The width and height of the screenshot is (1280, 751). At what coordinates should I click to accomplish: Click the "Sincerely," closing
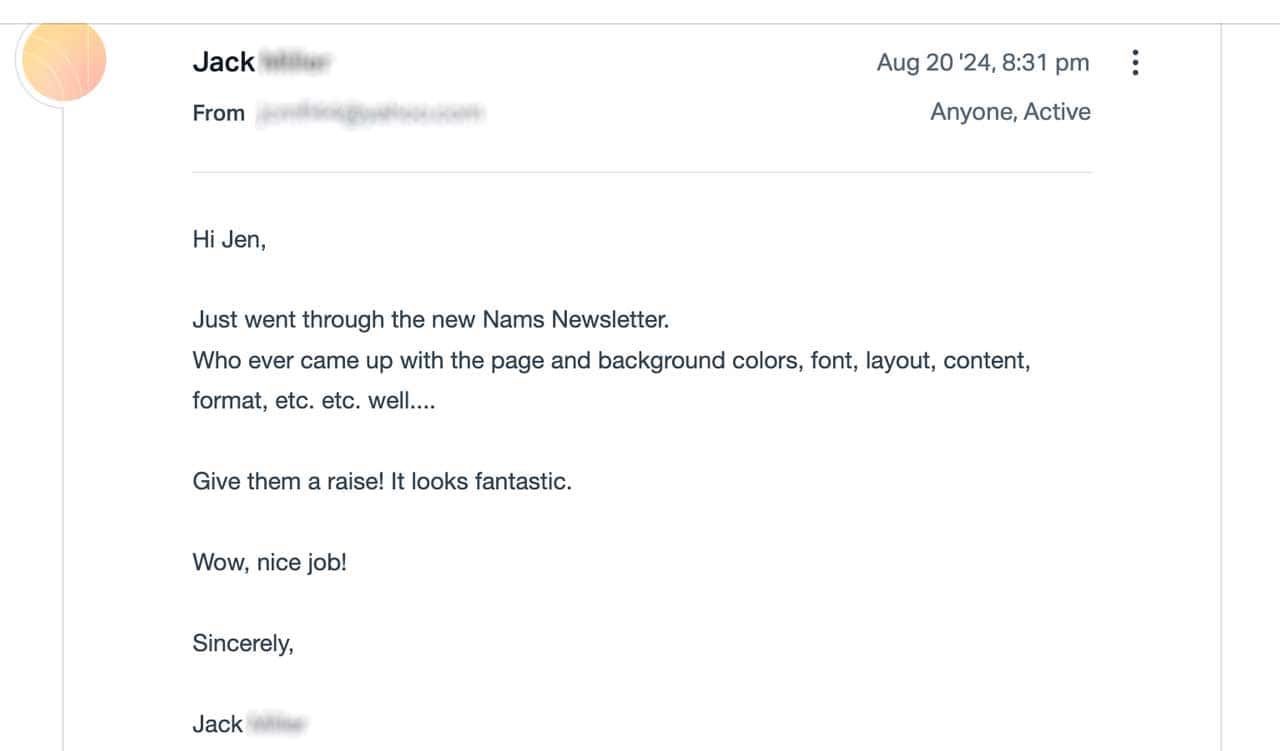pyautogui.click(x=243, y=643)
